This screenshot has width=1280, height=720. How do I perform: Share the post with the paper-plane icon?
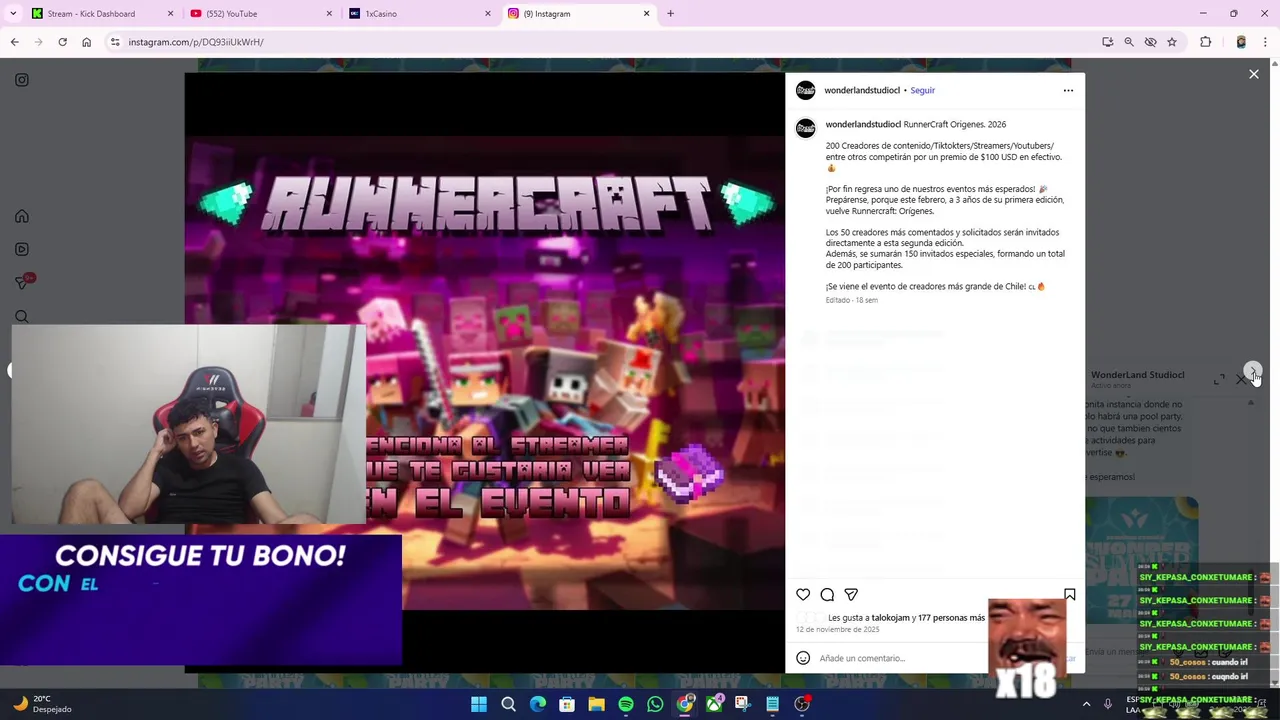(851, 595)
